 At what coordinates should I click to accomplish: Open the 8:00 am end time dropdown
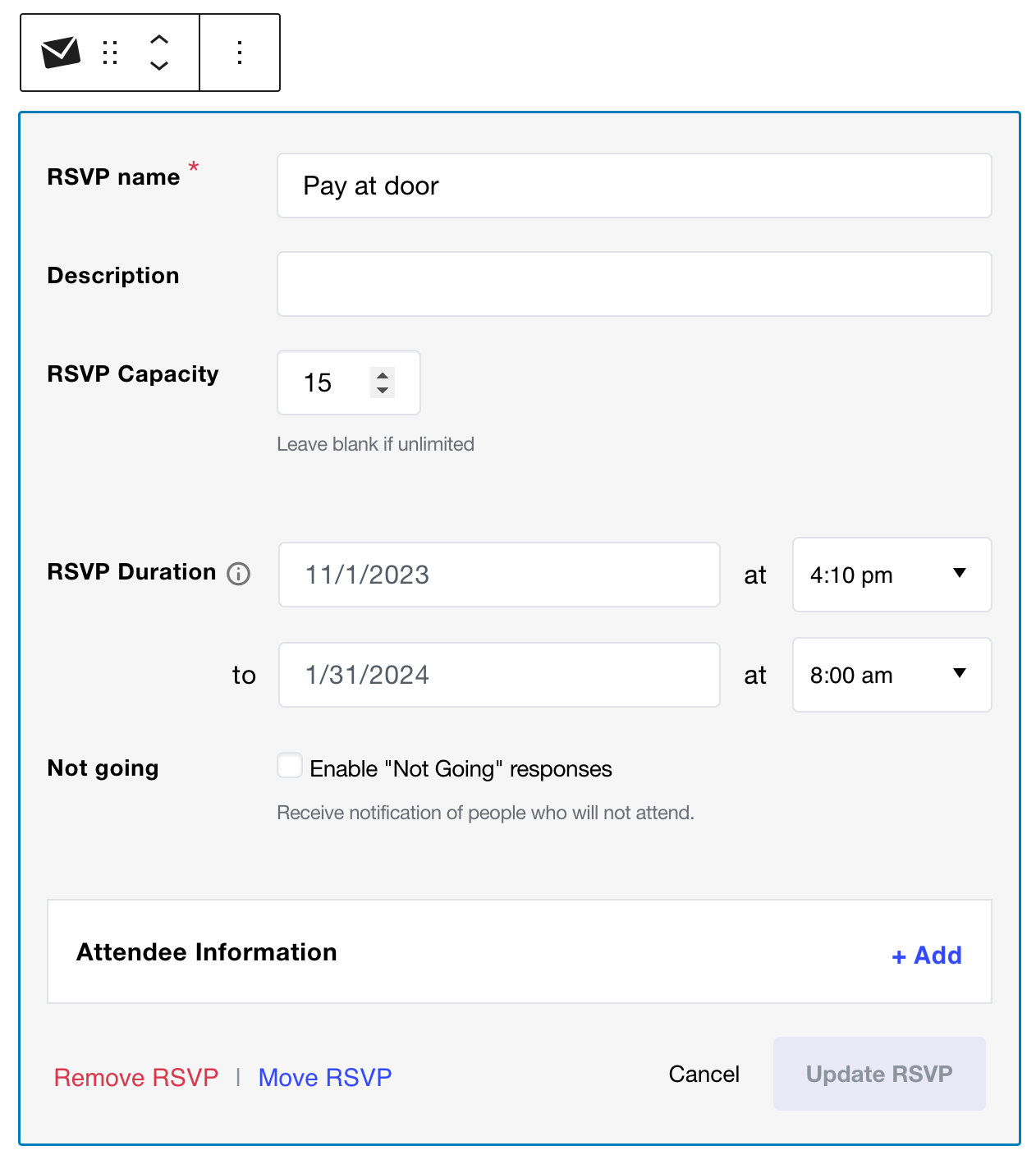pos(892,675)
